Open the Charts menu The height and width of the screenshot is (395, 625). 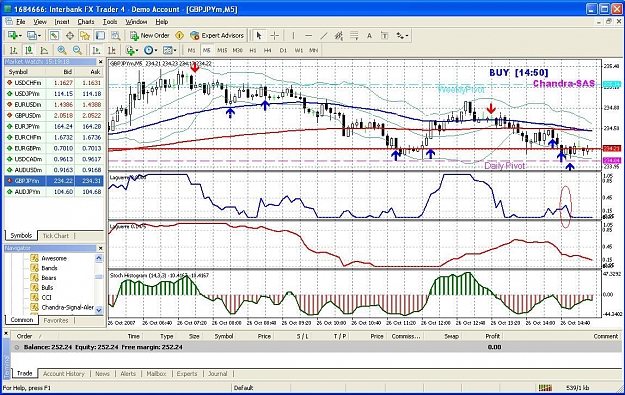[x=86, y=22]
